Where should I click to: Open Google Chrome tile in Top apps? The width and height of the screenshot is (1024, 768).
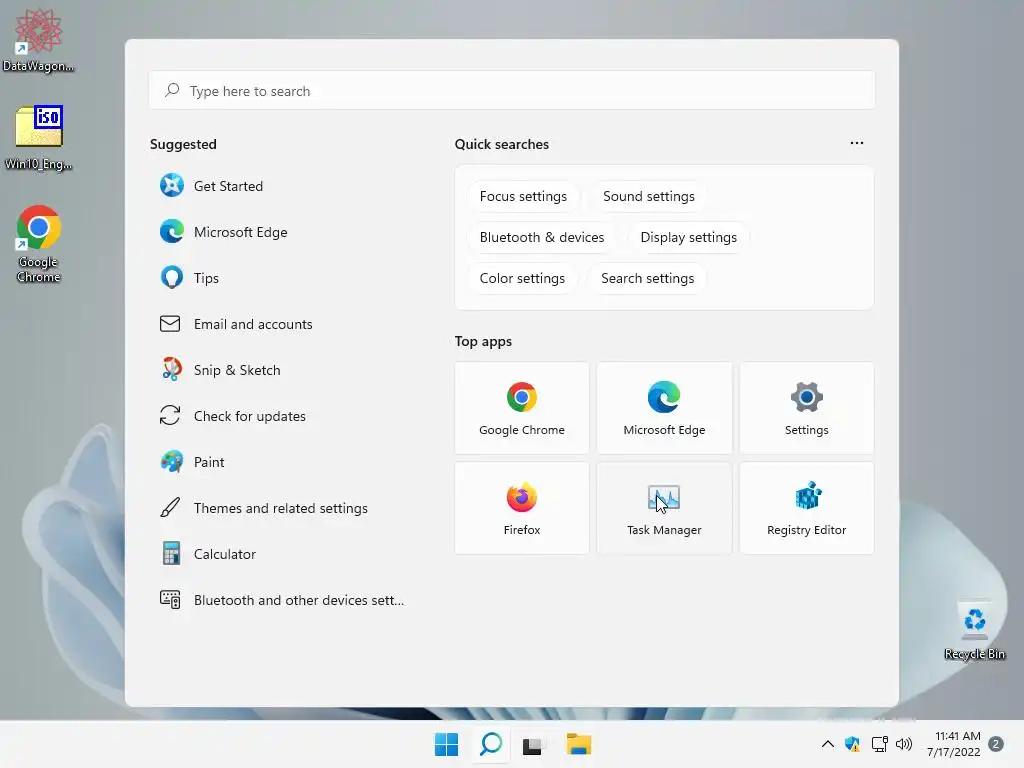coord(522,408)
